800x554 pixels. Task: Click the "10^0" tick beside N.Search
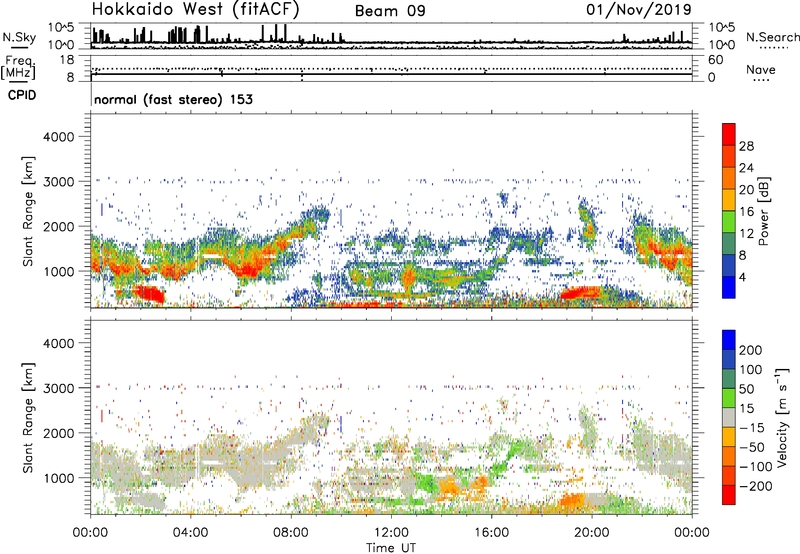pyautogui.click(x=722, y=45)
